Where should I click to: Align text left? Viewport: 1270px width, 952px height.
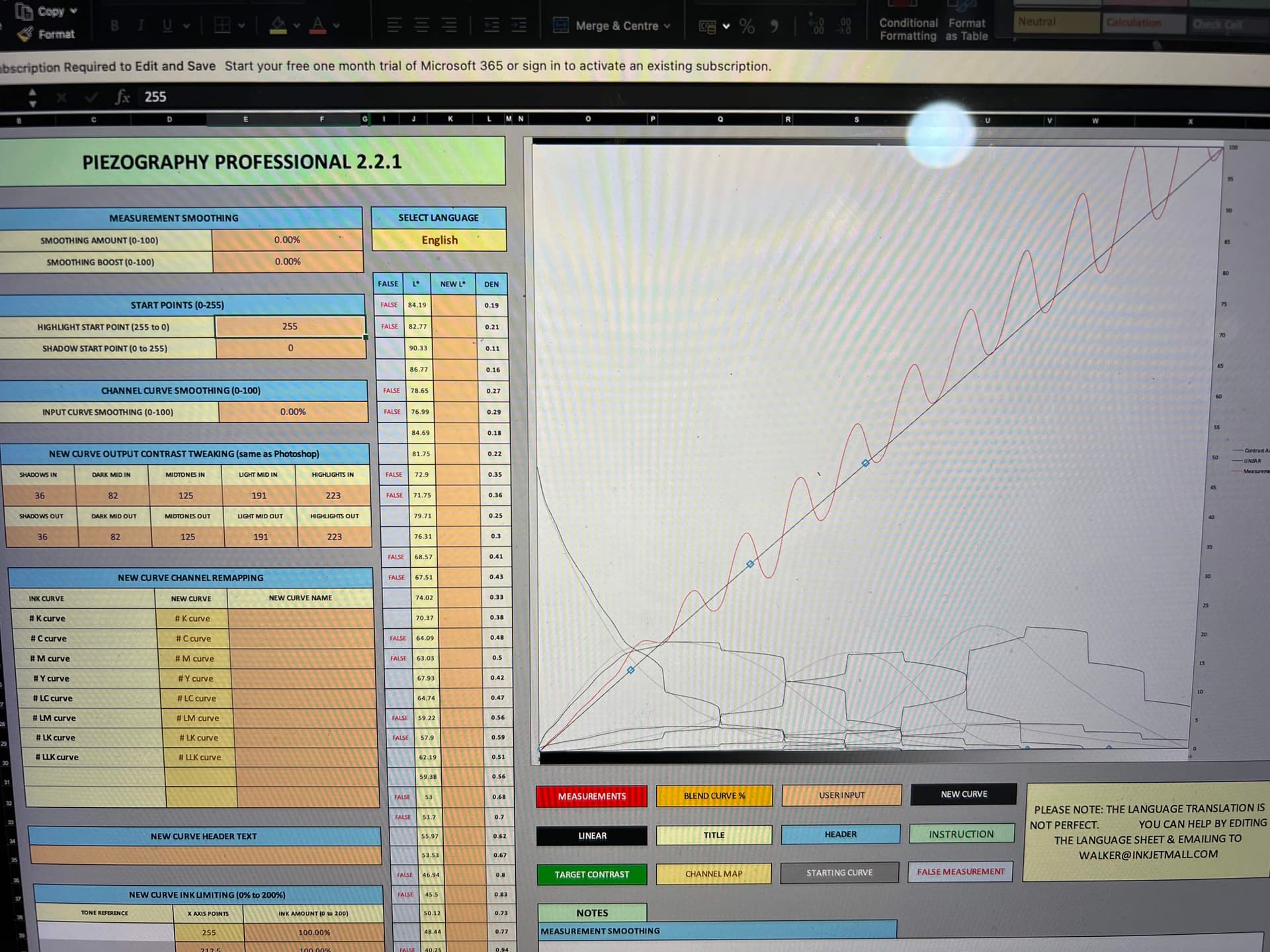(394, 26)
